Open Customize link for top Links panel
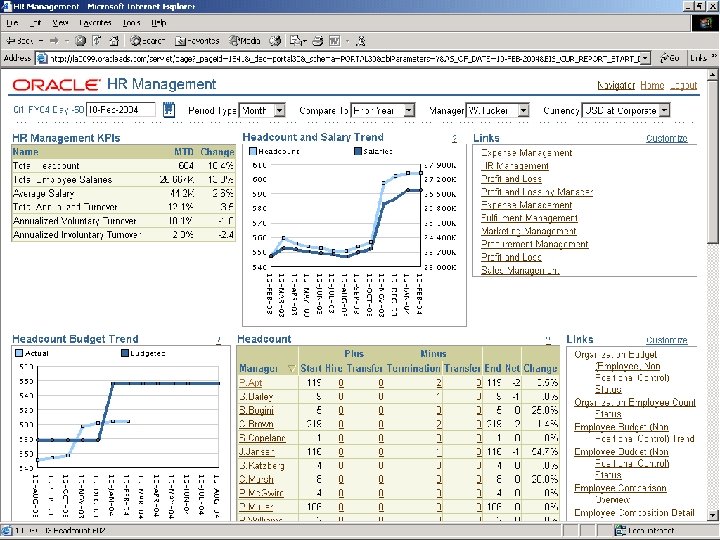720x540 pixels. tap(667, 138)
